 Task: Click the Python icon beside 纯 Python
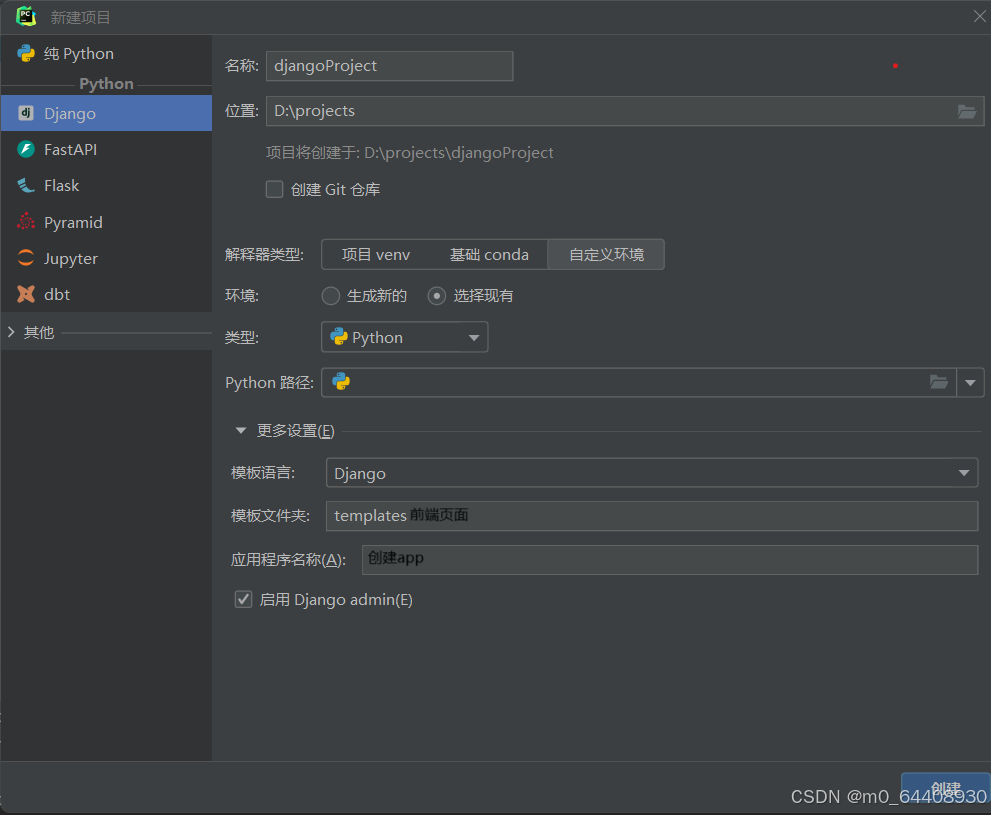pyautogui.click(x=26, y=54)
